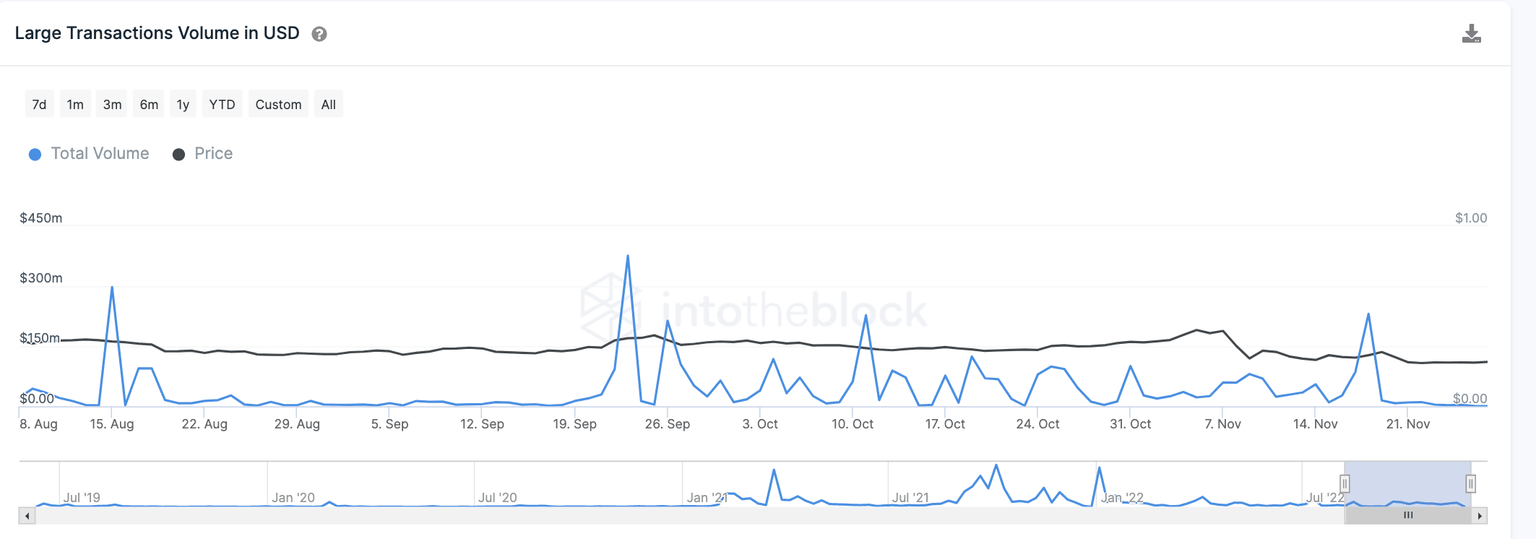This screenshot has height=539, width=1536.
Task: Click the blue Total Volume legend dot
Action: [x=35, y=154]
